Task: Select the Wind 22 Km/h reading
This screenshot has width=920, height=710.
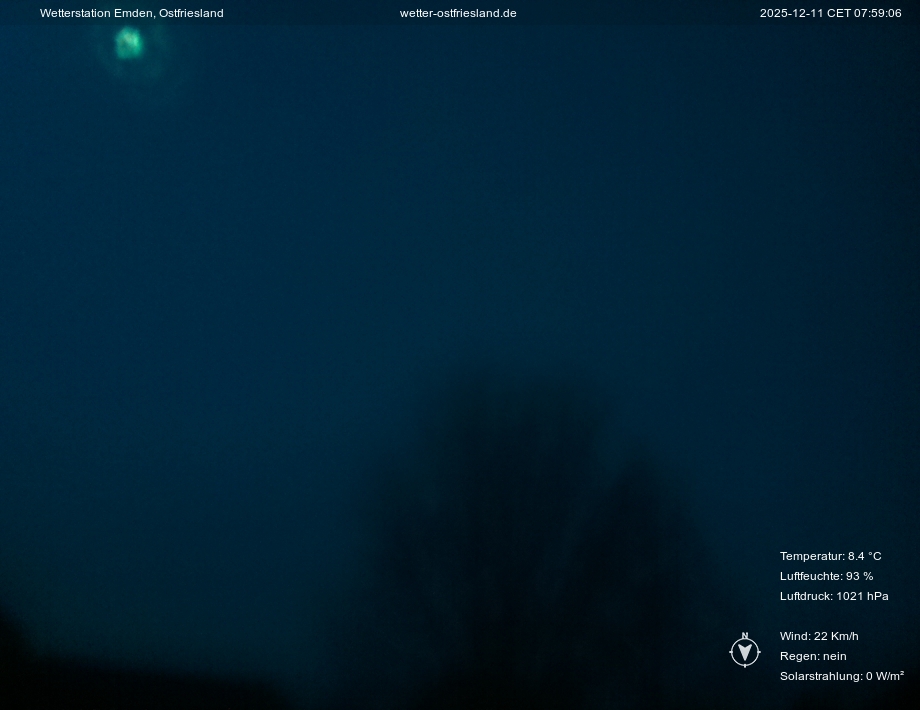Action: [819, 636]
